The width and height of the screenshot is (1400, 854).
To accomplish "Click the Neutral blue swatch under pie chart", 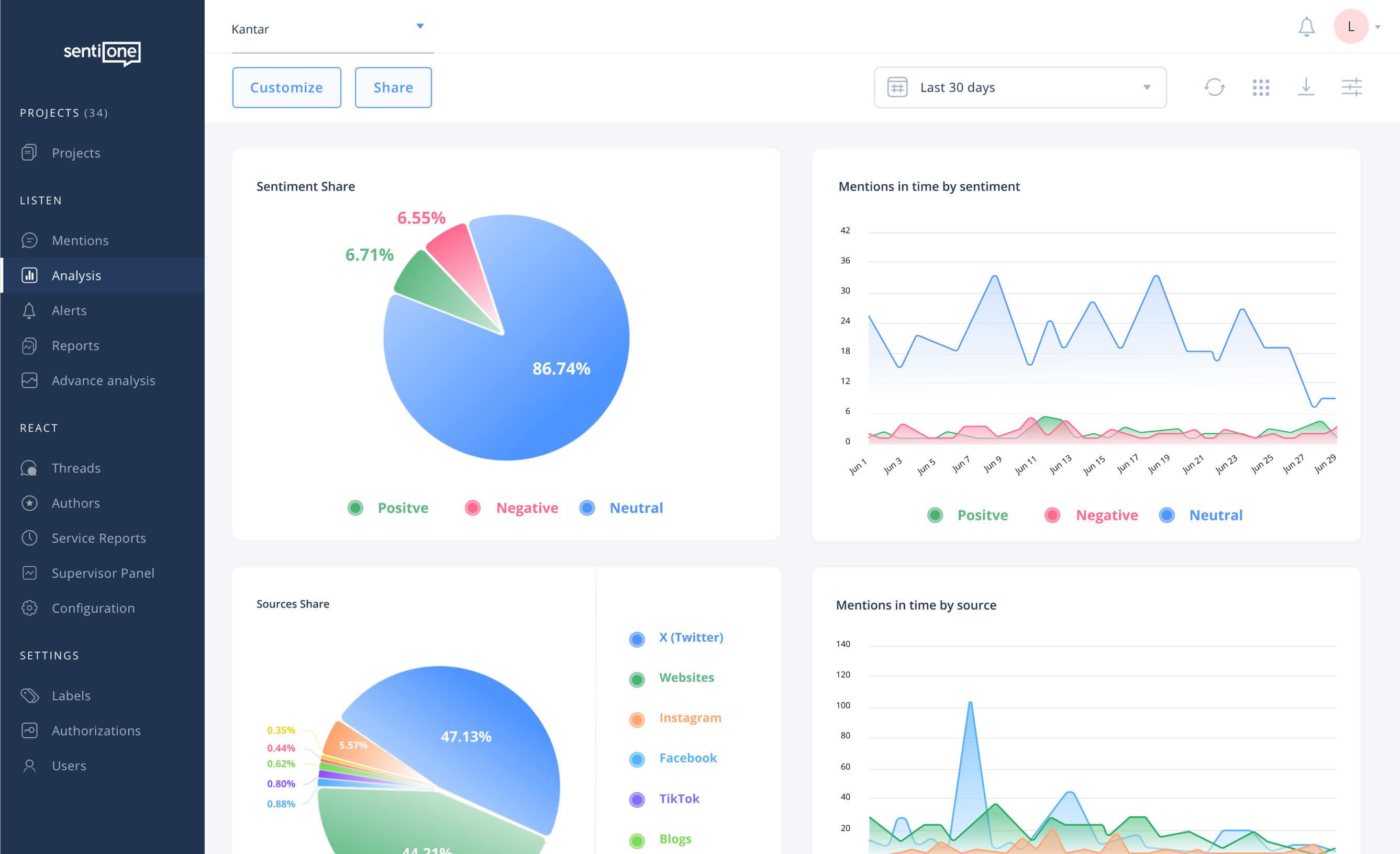I will [587, 508].
